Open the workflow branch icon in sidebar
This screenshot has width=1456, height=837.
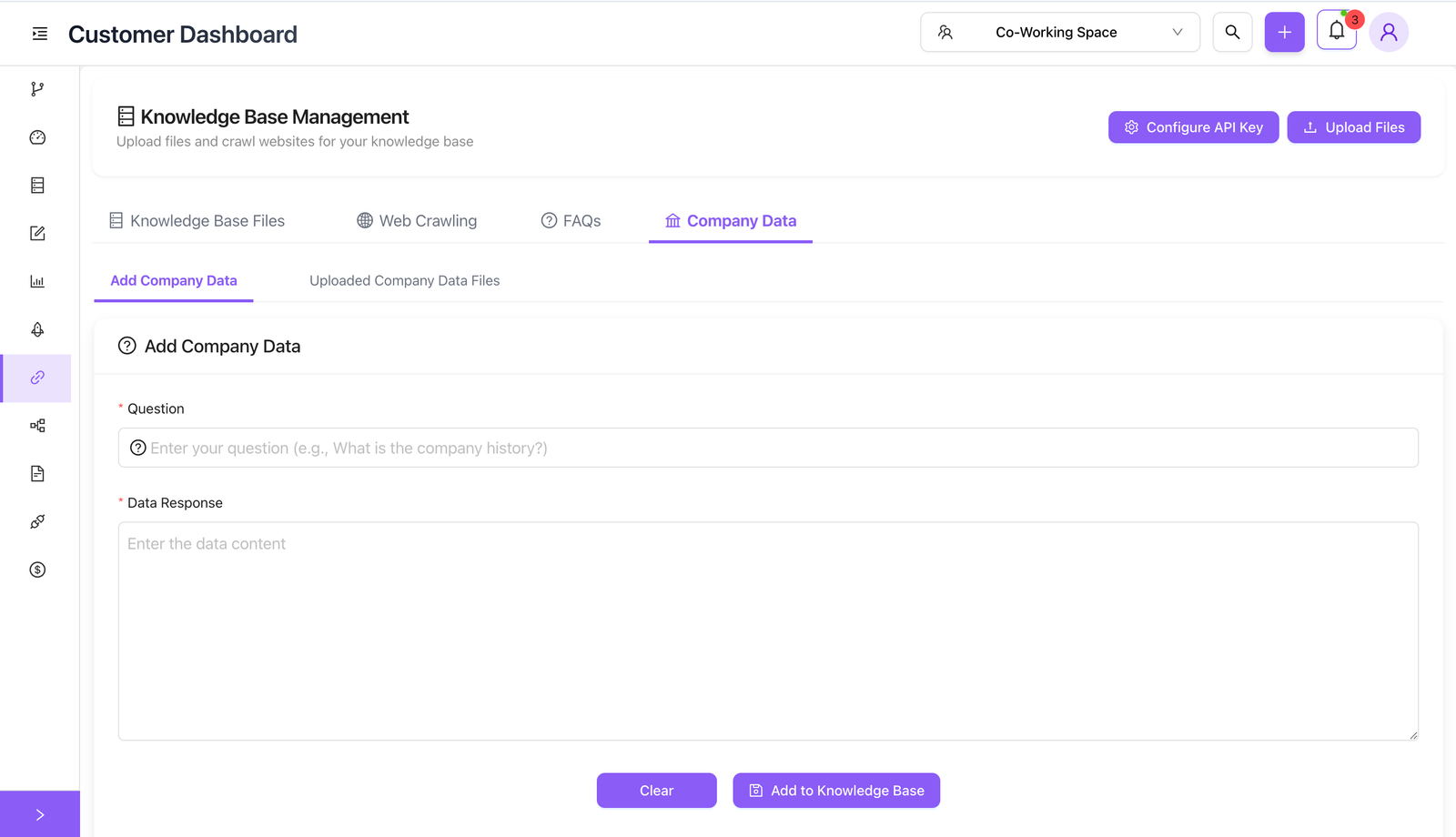point(36,88)
